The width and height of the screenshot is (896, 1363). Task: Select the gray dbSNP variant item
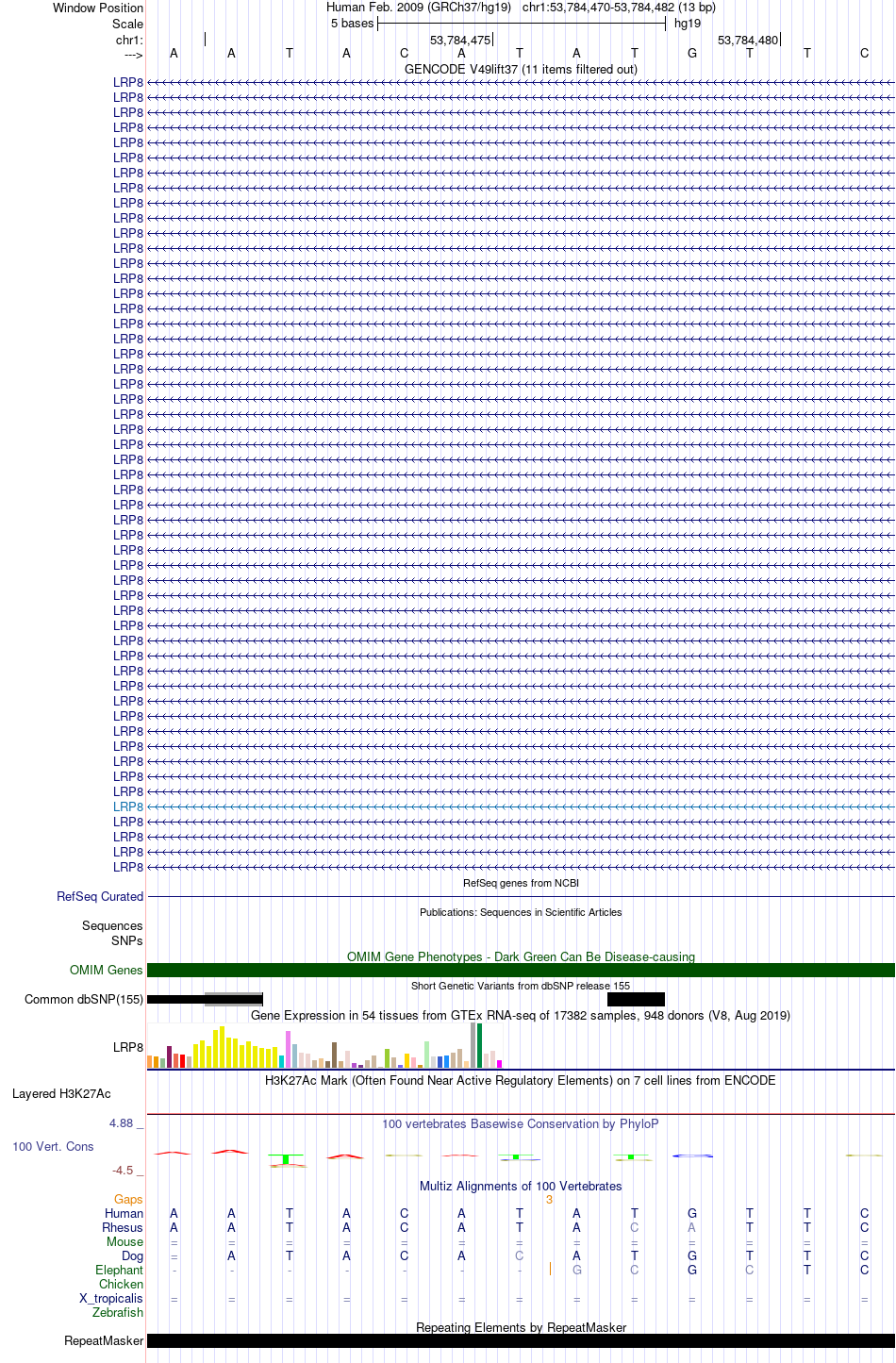click(233, 999)
